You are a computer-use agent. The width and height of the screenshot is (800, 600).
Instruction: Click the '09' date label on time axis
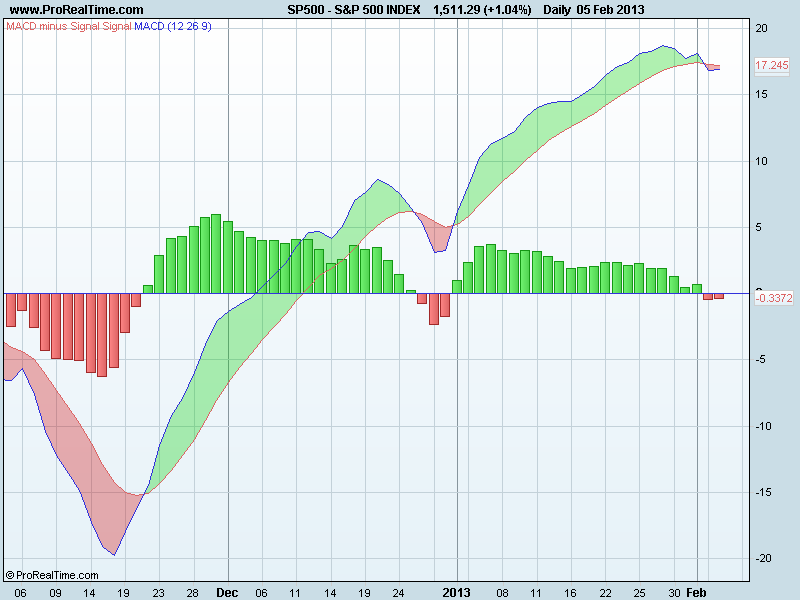coord(55,593)
